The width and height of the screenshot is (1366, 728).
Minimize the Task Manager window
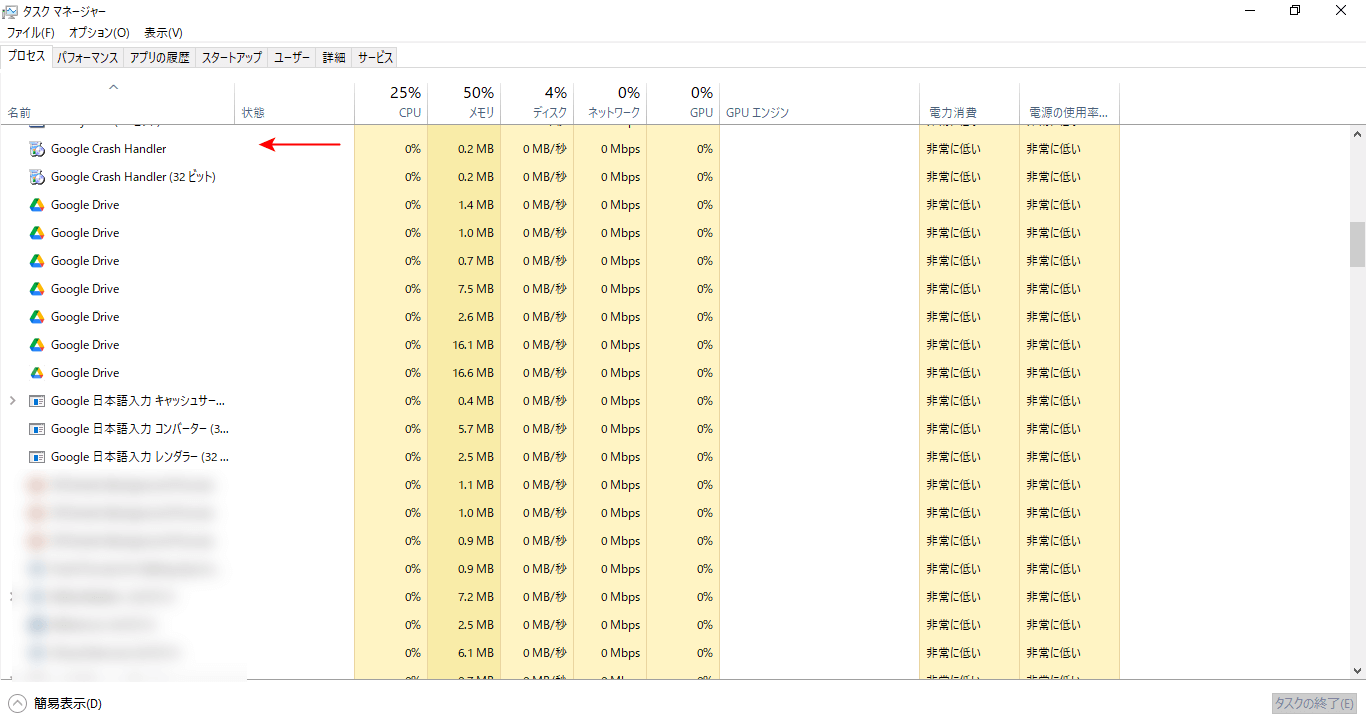pos(1251,10)
